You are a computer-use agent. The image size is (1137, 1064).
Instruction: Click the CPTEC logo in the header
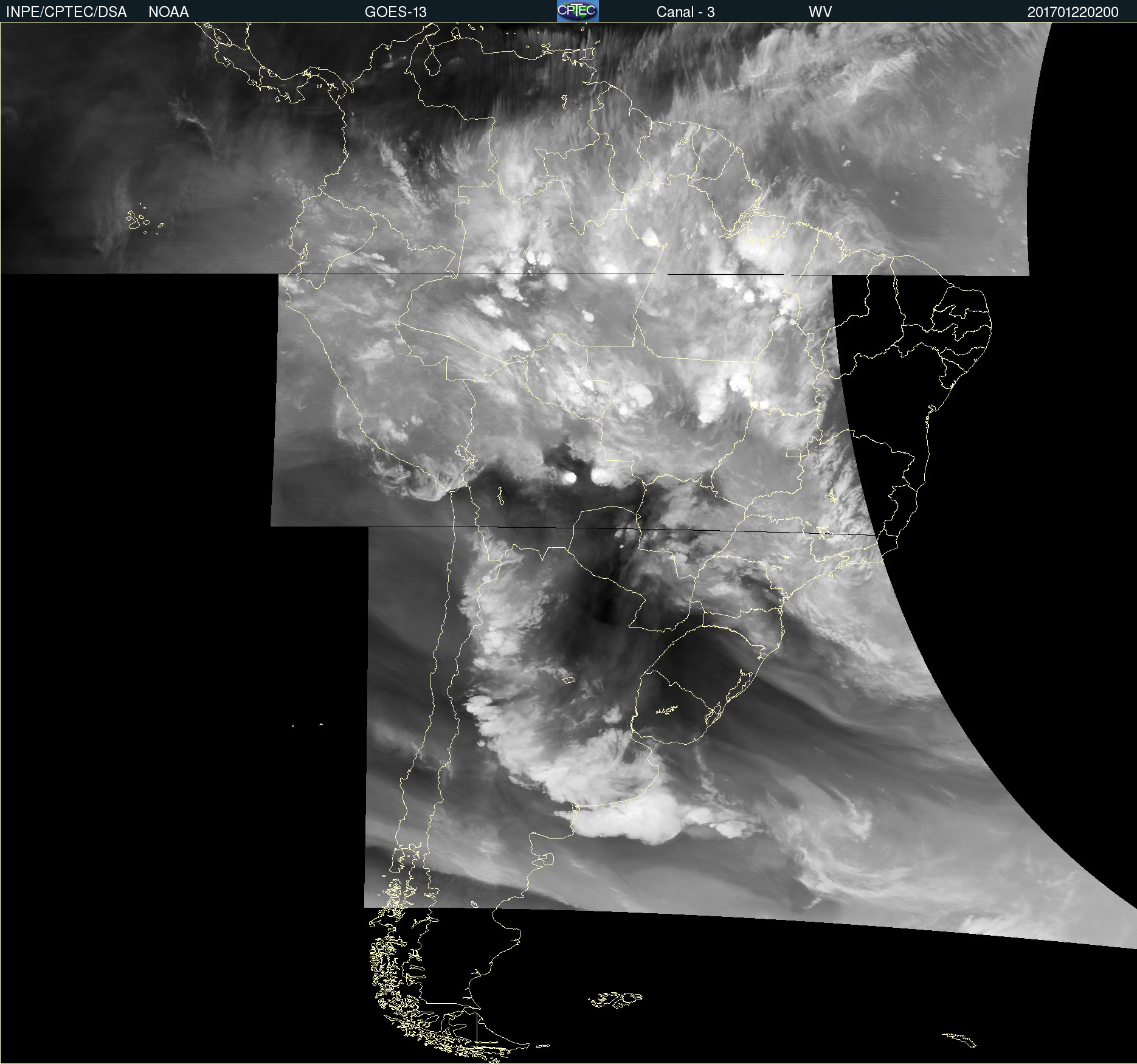coord(578,11)
